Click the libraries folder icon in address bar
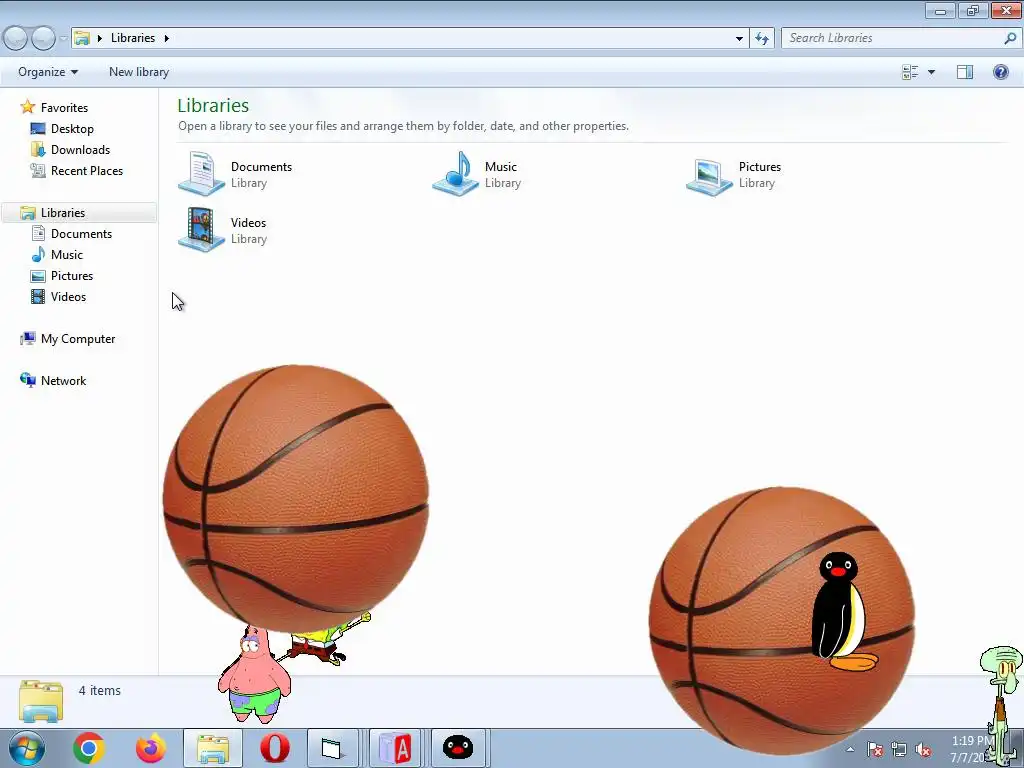Image resolution: width=1024 pixels, height=768 pixels. (x=82, y=38)
